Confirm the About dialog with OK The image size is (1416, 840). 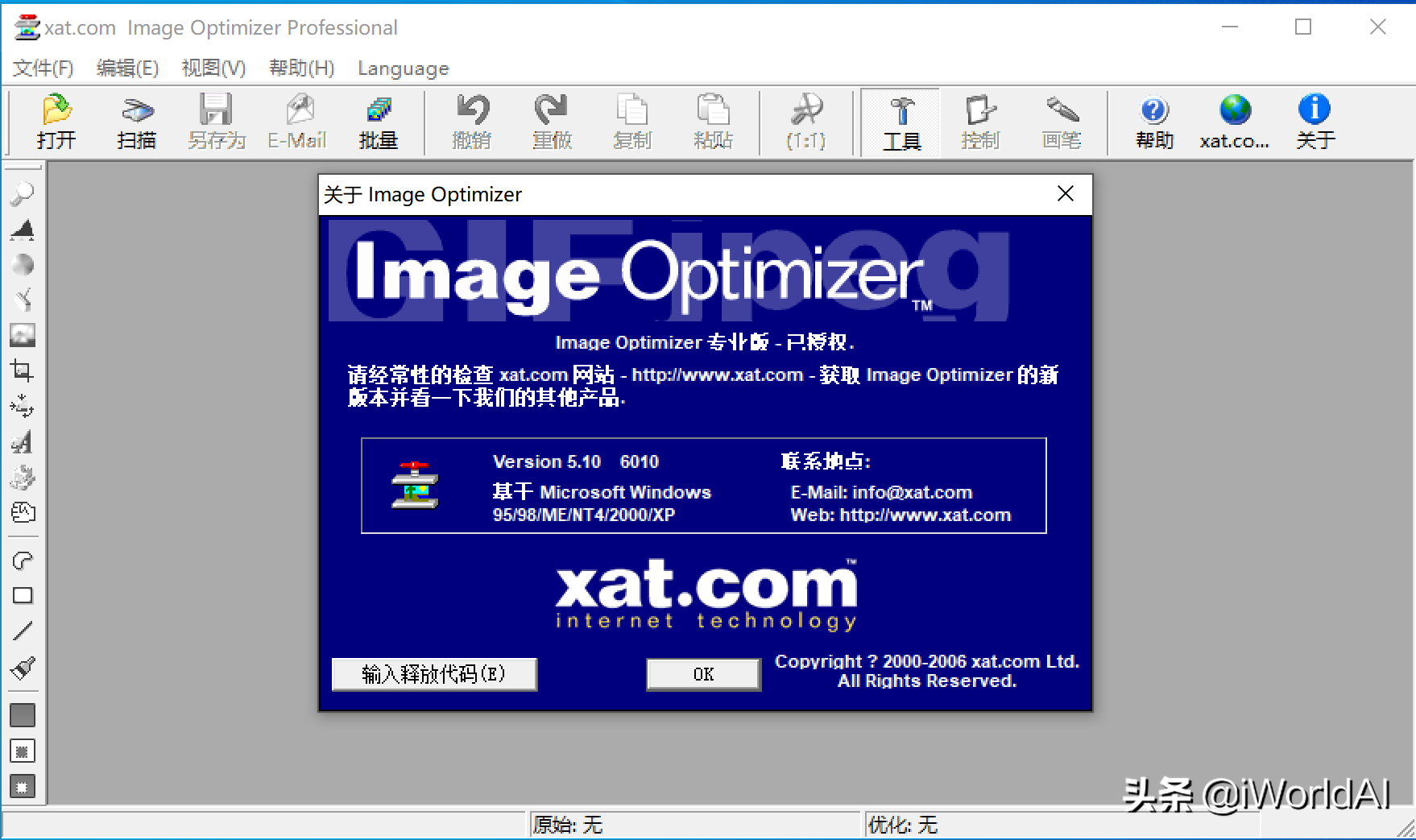703,674
